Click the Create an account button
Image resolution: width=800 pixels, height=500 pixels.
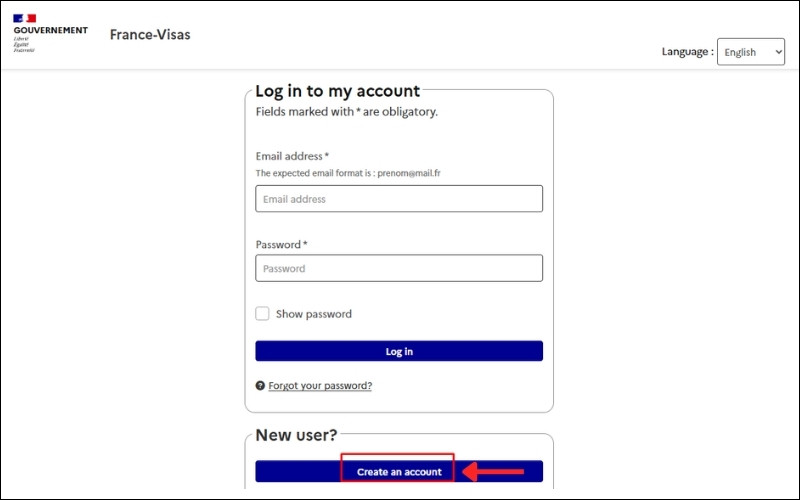[399, 471]
